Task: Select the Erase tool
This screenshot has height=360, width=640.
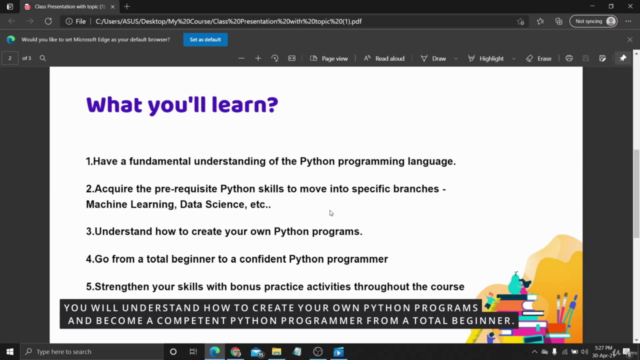Action: tap(539, 58)
